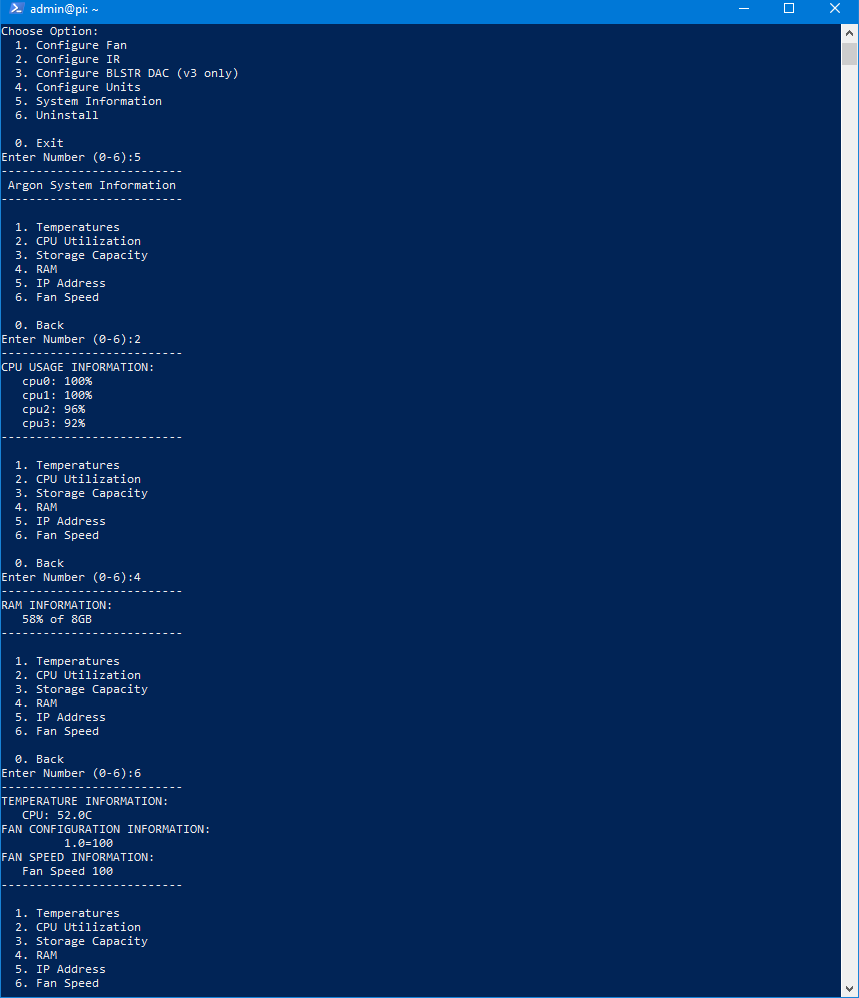Click the Configure Units menu line
859x998 pixels.
tap(78, 87)
